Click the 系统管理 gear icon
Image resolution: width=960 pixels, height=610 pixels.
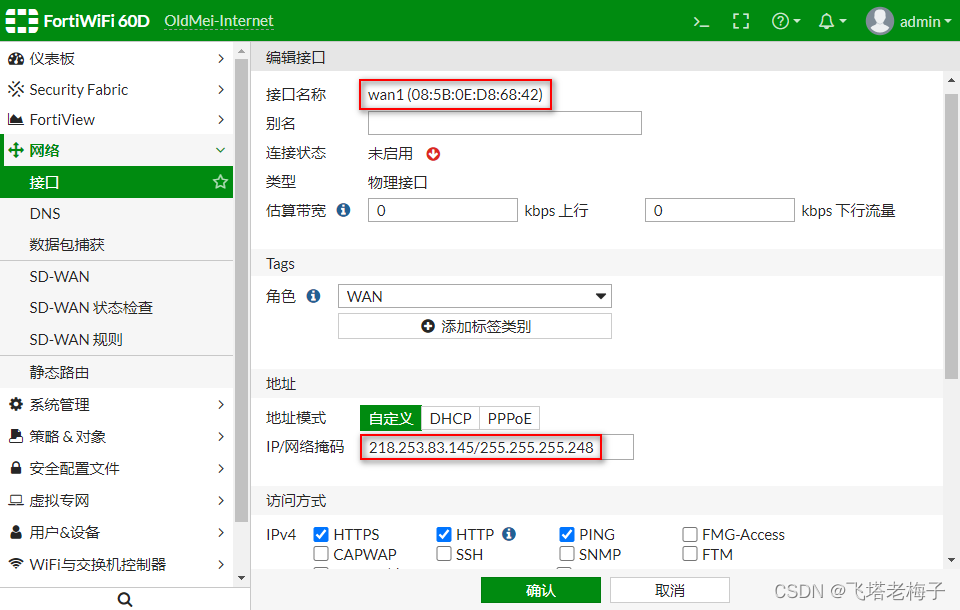tap(16, 404)
